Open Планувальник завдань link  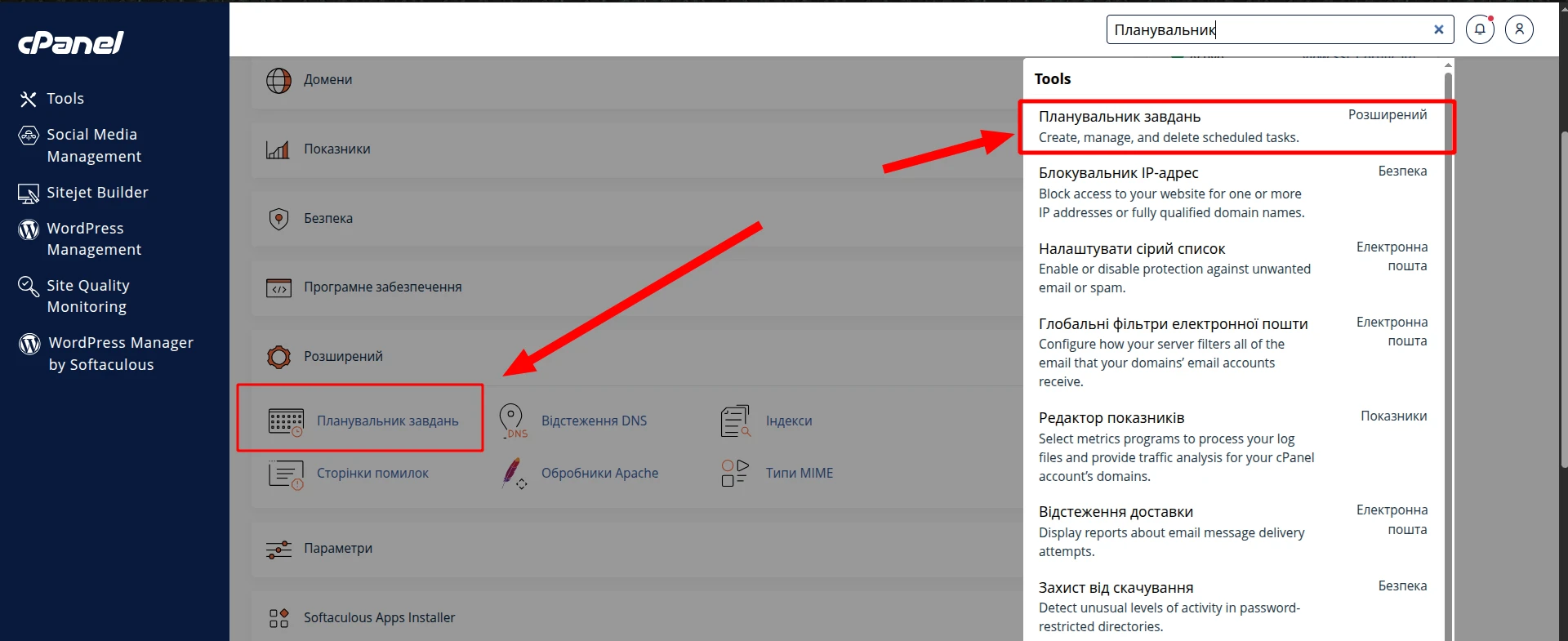click(388, 421)
